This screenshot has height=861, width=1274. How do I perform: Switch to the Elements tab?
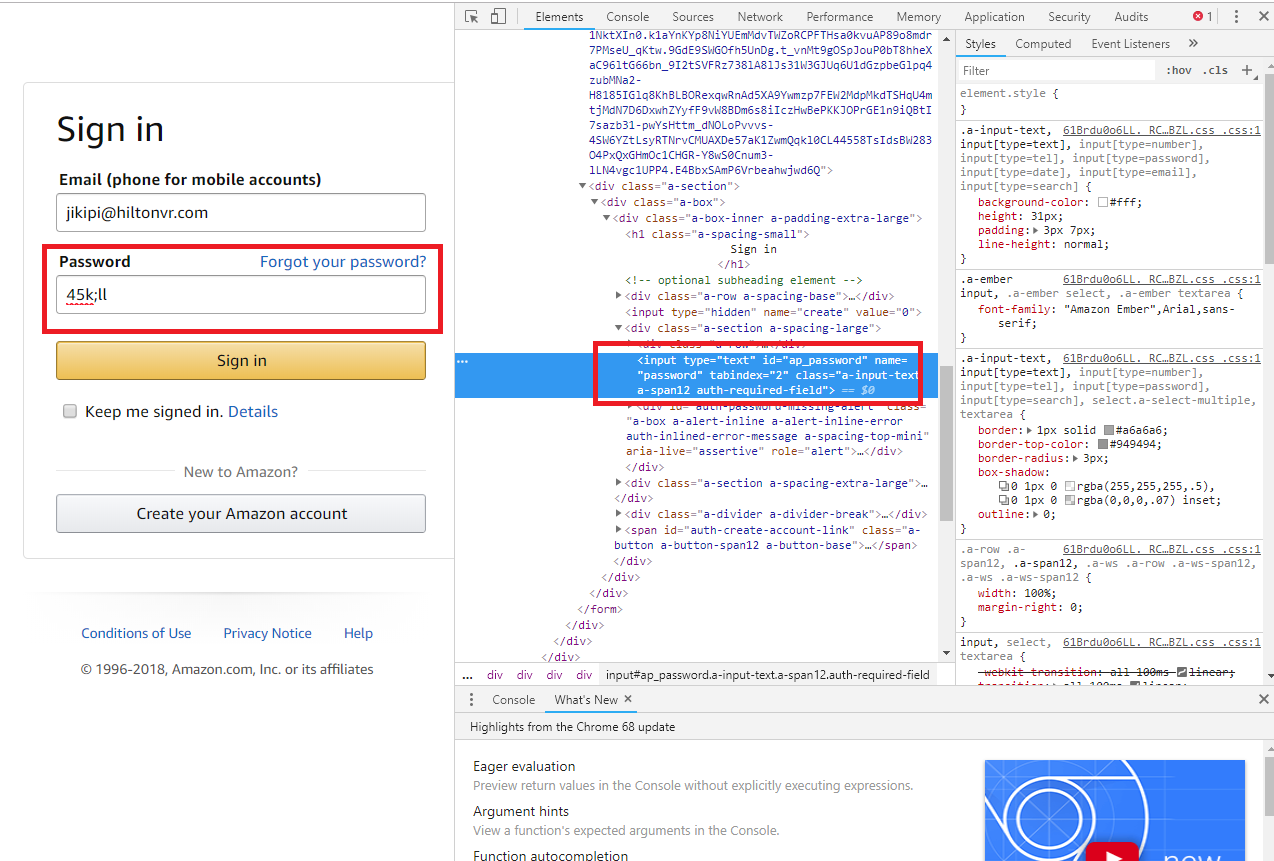click(x=559, y=16)
